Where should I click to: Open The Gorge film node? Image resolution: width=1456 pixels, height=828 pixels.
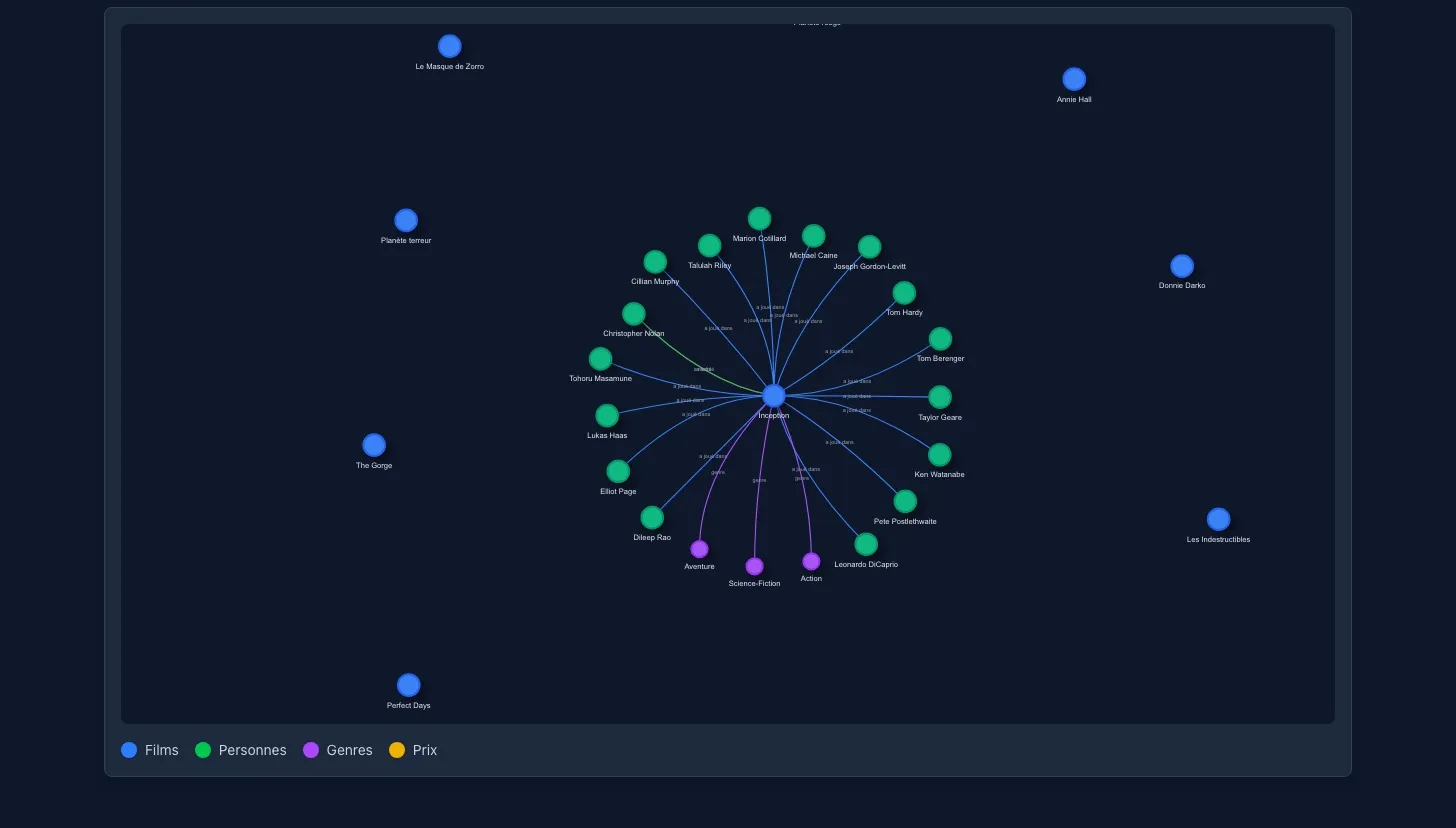tap(374, 445)
